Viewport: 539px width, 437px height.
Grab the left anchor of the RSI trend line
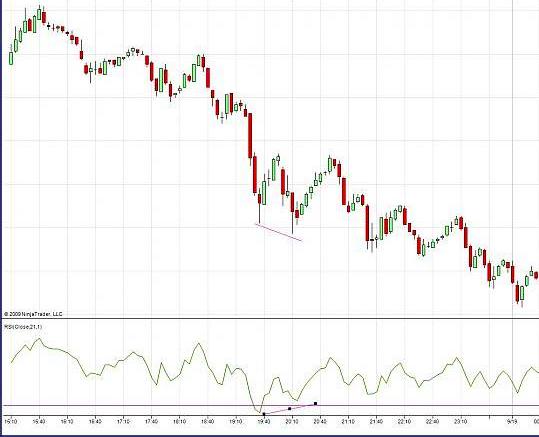pyautogui.click(x=264, y=414)
